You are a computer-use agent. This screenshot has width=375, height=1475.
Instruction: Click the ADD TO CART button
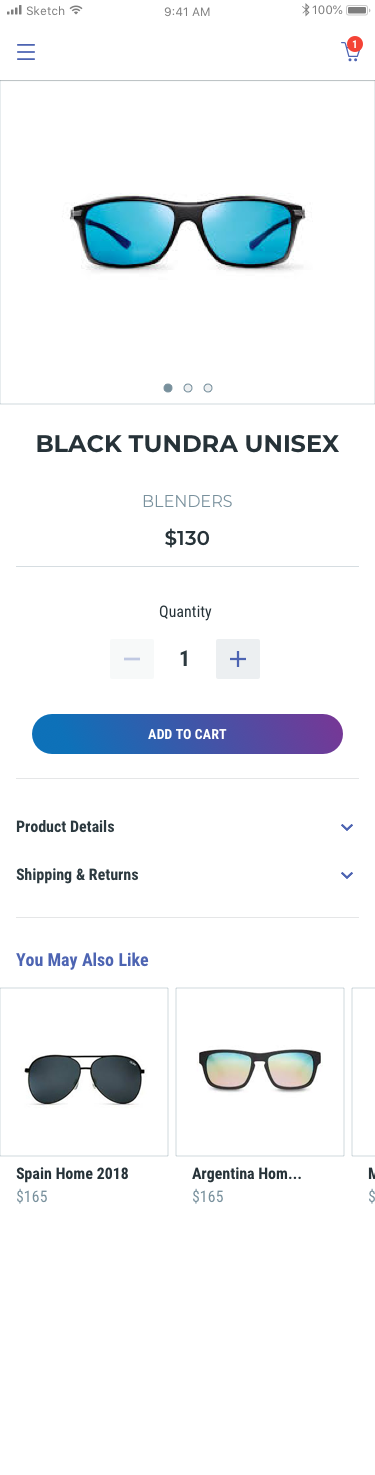pos(187,734)
